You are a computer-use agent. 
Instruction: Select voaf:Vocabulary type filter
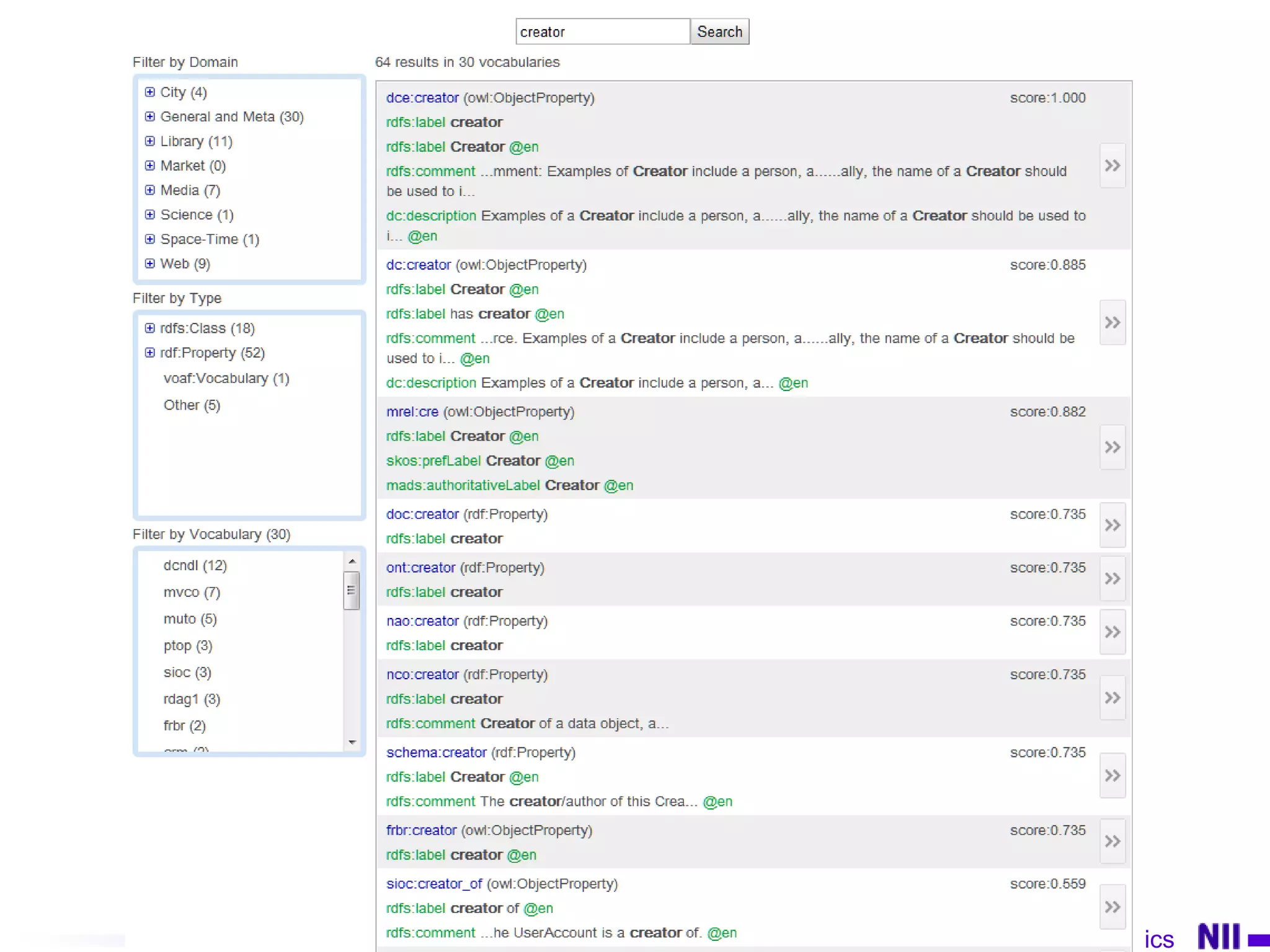pyautogui.click(x=226, y=378)
